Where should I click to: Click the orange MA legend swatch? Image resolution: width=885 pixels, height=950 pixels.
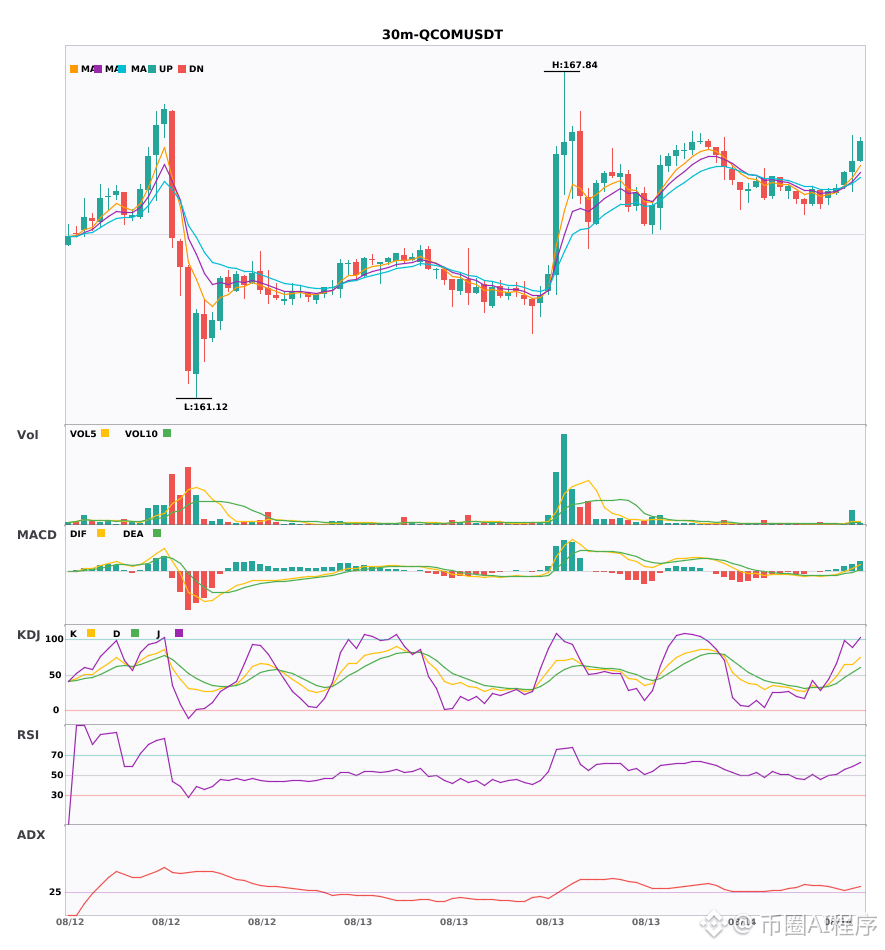(x=74, y=69)
